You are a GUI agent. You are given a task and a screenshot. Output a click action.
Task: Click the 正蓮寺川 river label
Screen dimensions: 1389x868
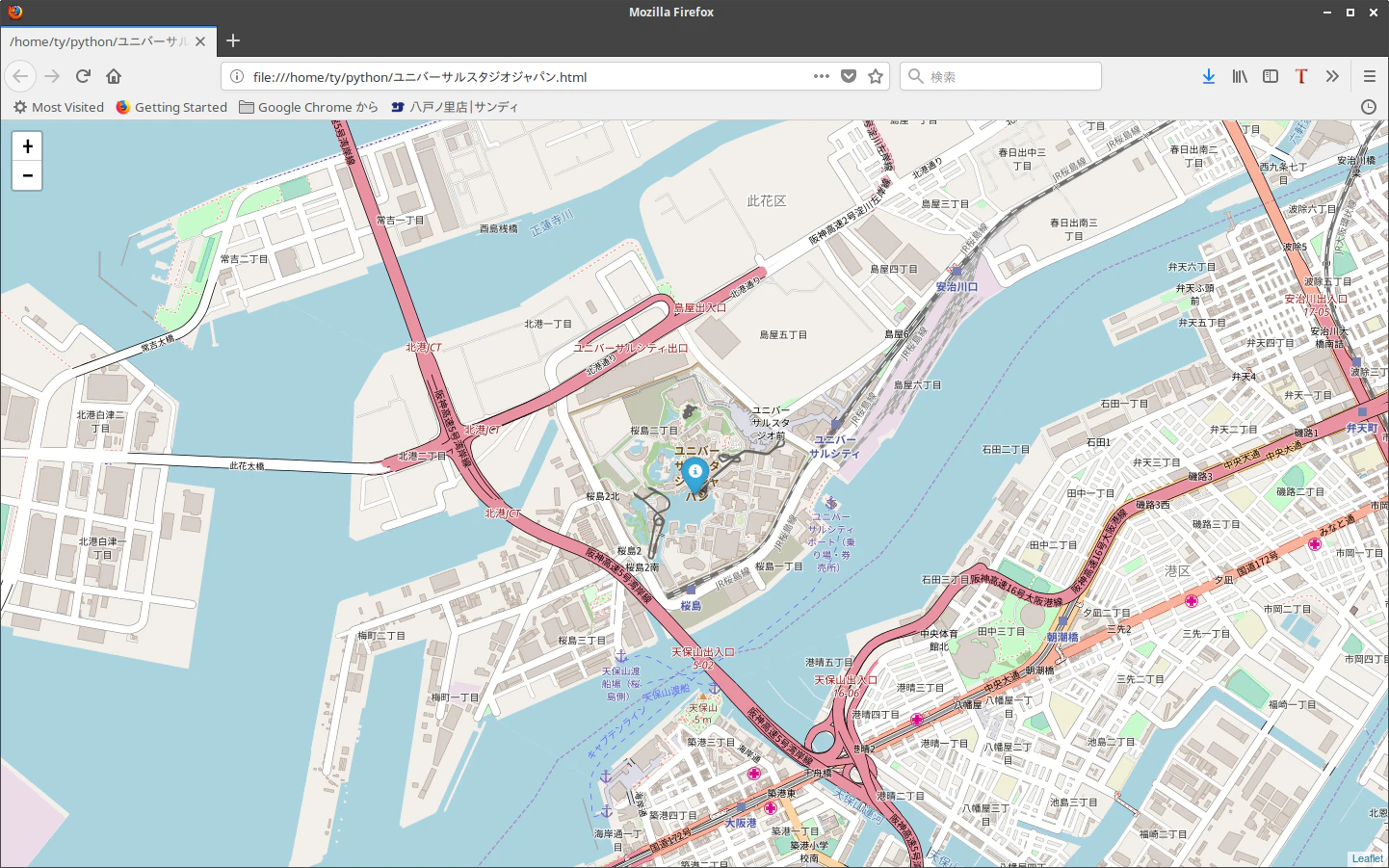552,223
